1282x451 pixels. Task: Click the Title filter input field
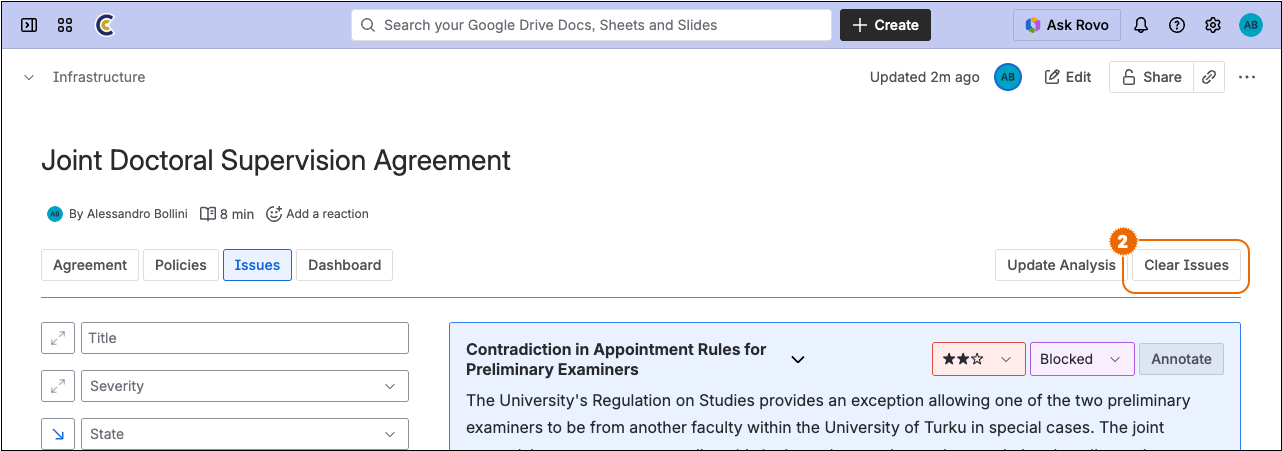pos(244,338)
